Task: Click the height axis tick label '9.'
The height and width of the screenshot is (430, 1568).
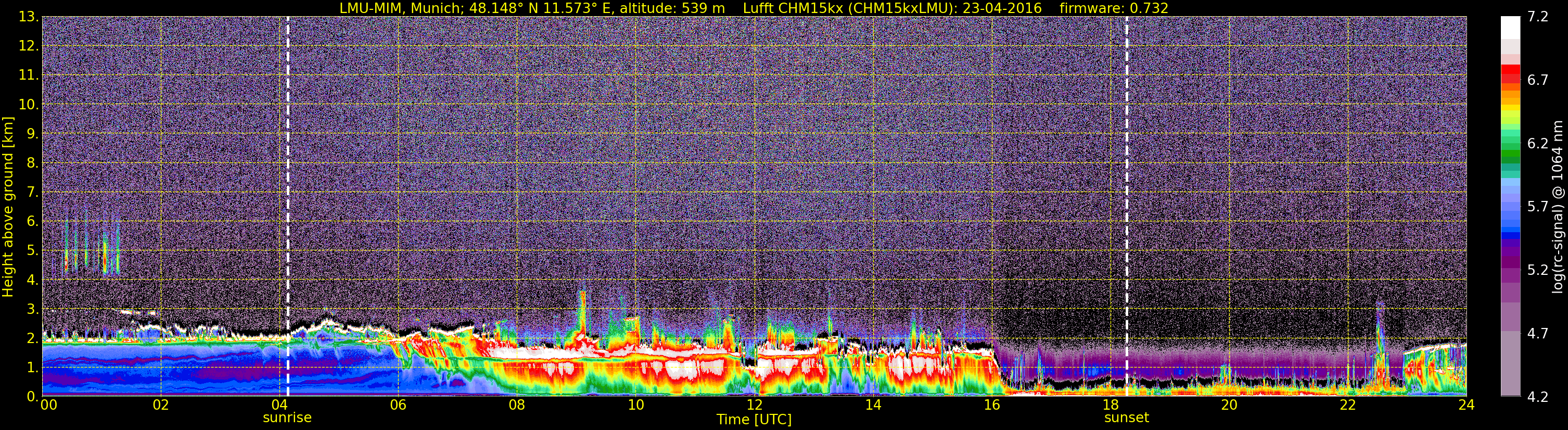Action: click(x=32, y=134)
